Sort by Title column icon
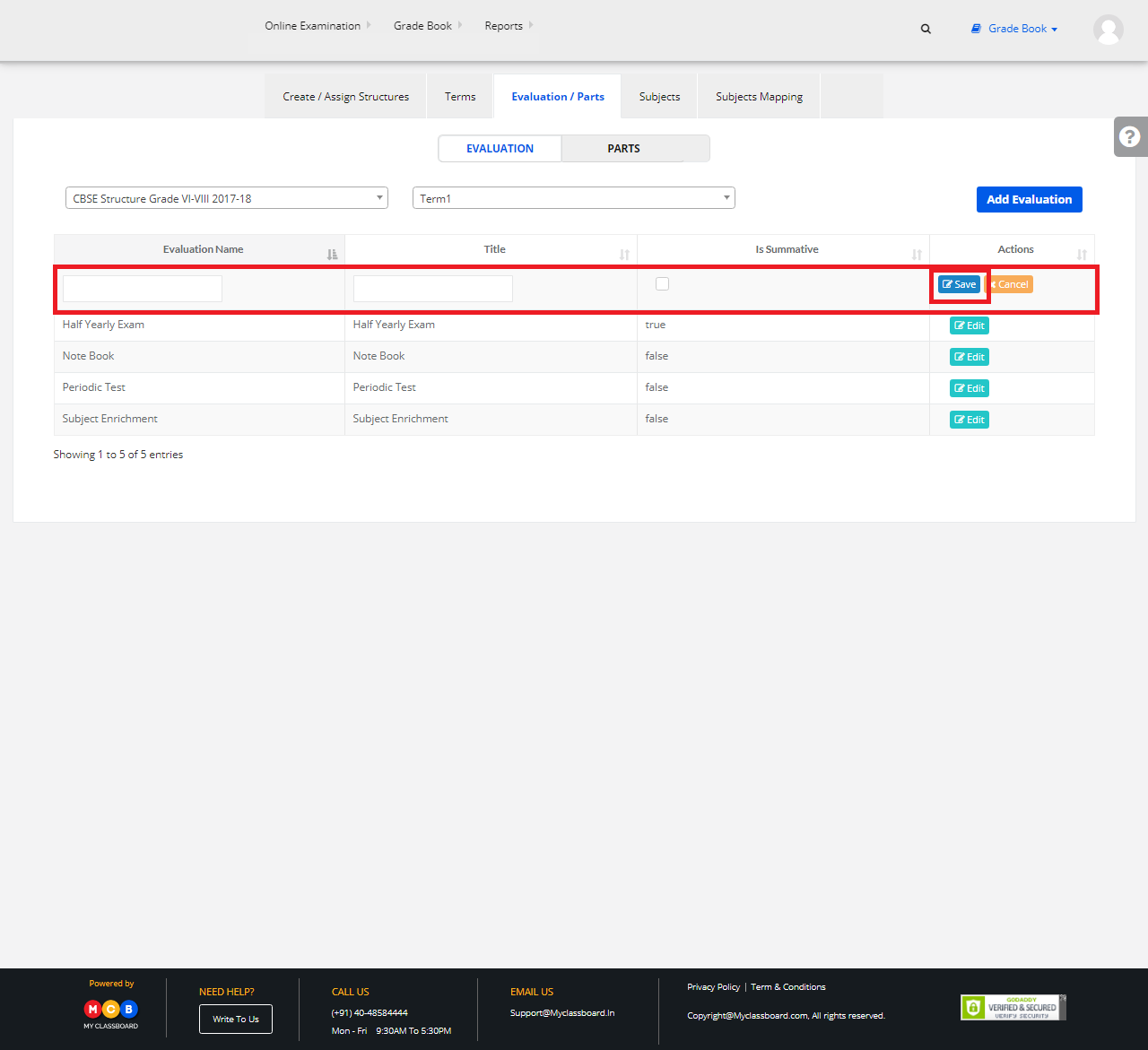 pos(624,255)
